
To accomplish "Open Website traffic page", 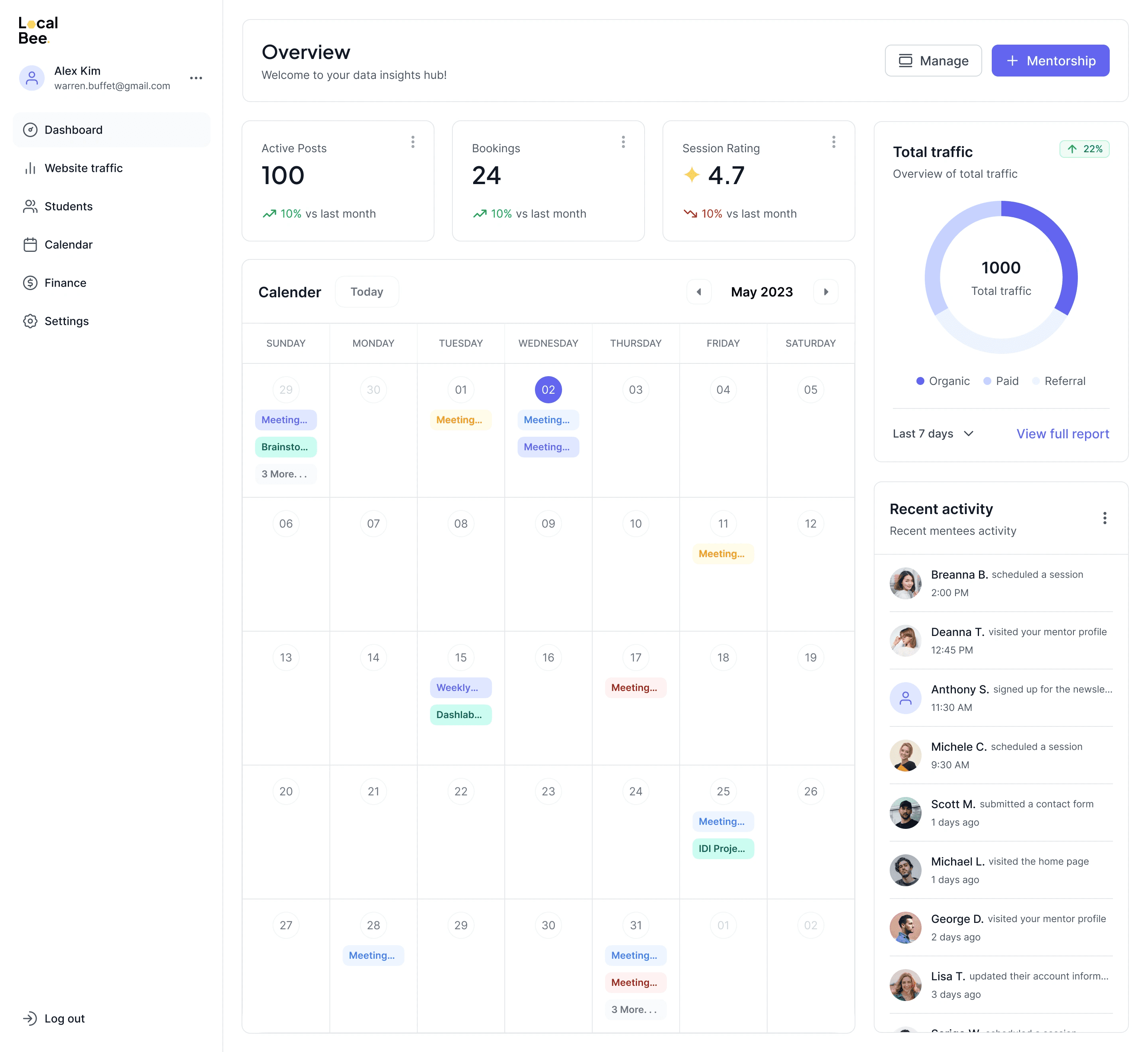I will point(112,168).
